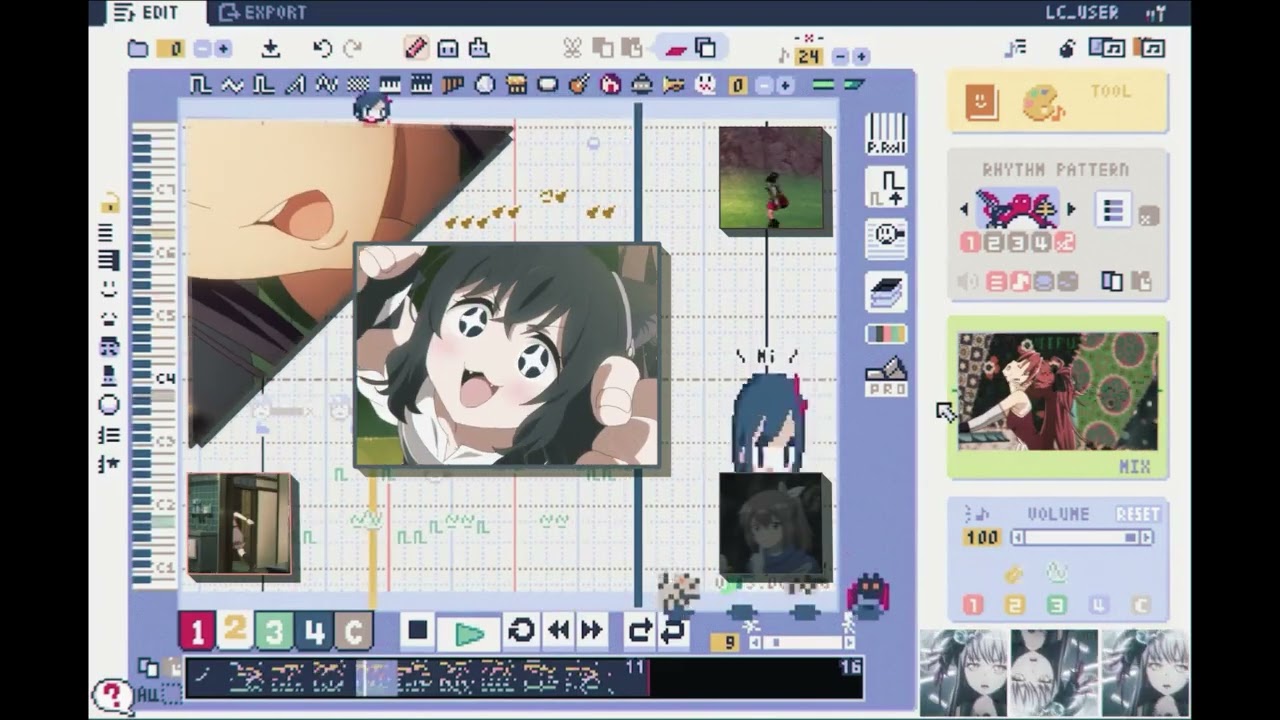1280x720 pixels.
Task: Click the scissors cut icon in the toolbar
Action: 572,48
